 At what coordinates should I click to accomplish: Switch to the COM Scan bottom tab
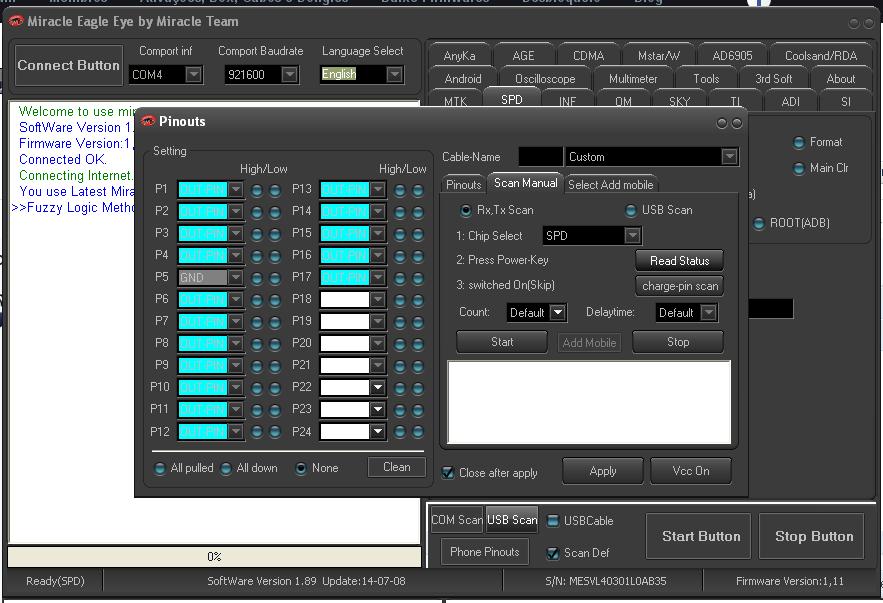coord(457,520)
